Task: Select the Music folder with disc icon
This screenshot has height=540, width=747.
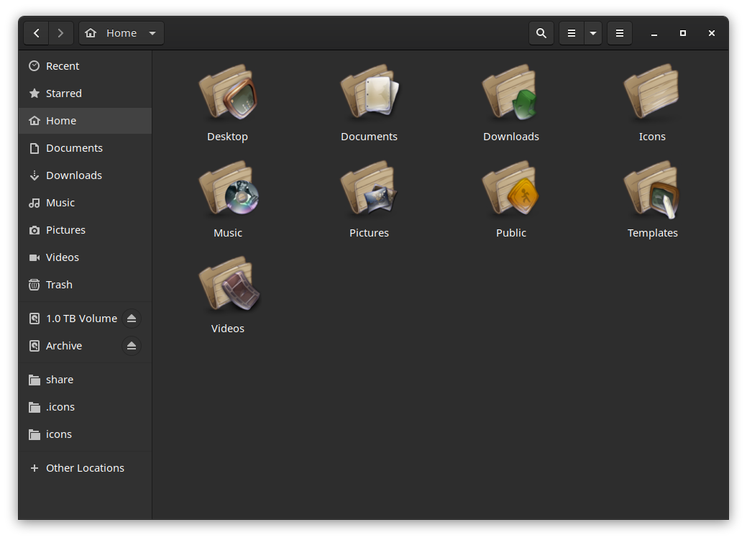Action: pos(228,199)
